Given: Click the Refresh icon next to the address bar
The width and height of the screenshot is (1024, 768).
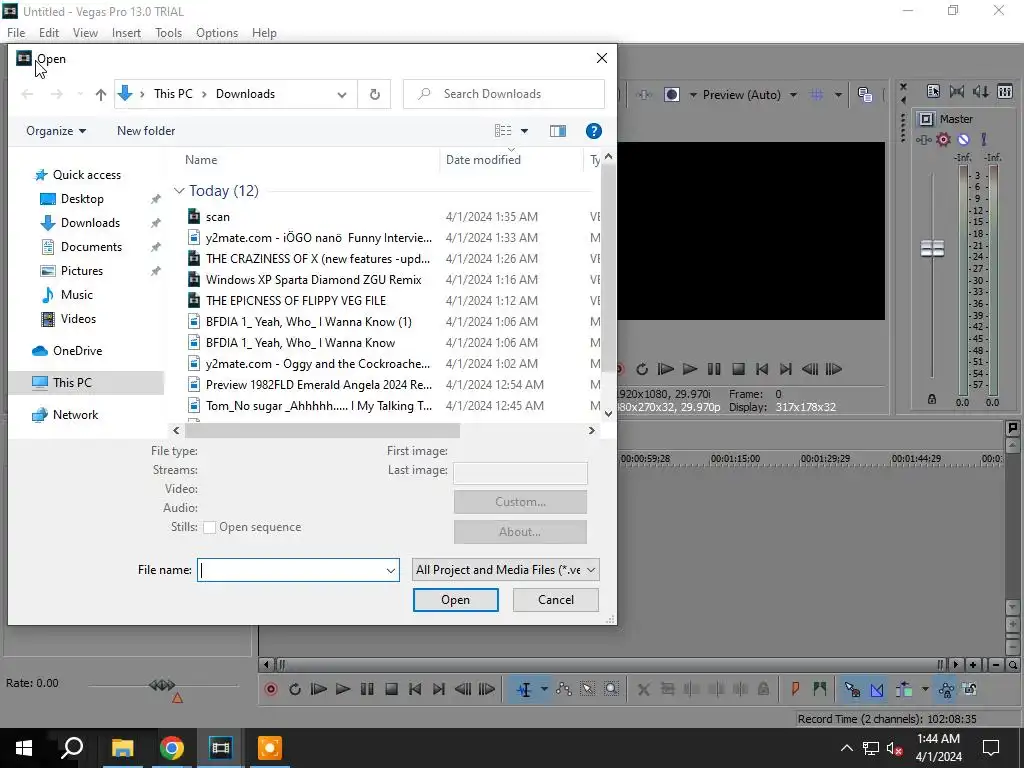Looking at the screenshot, I should (x=374, y=94).
